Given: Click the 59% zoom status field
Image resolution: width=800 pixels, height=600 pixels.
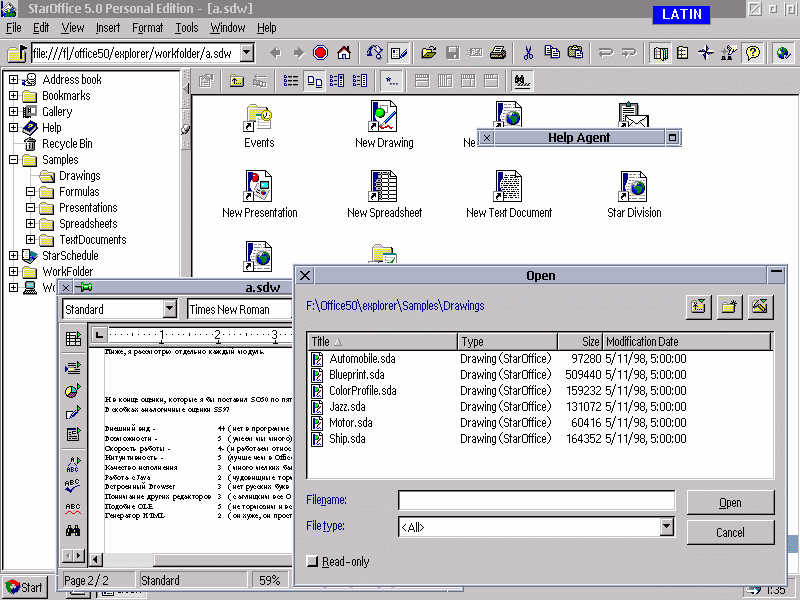Looking at the screenshot, I should tap(269, 580).
